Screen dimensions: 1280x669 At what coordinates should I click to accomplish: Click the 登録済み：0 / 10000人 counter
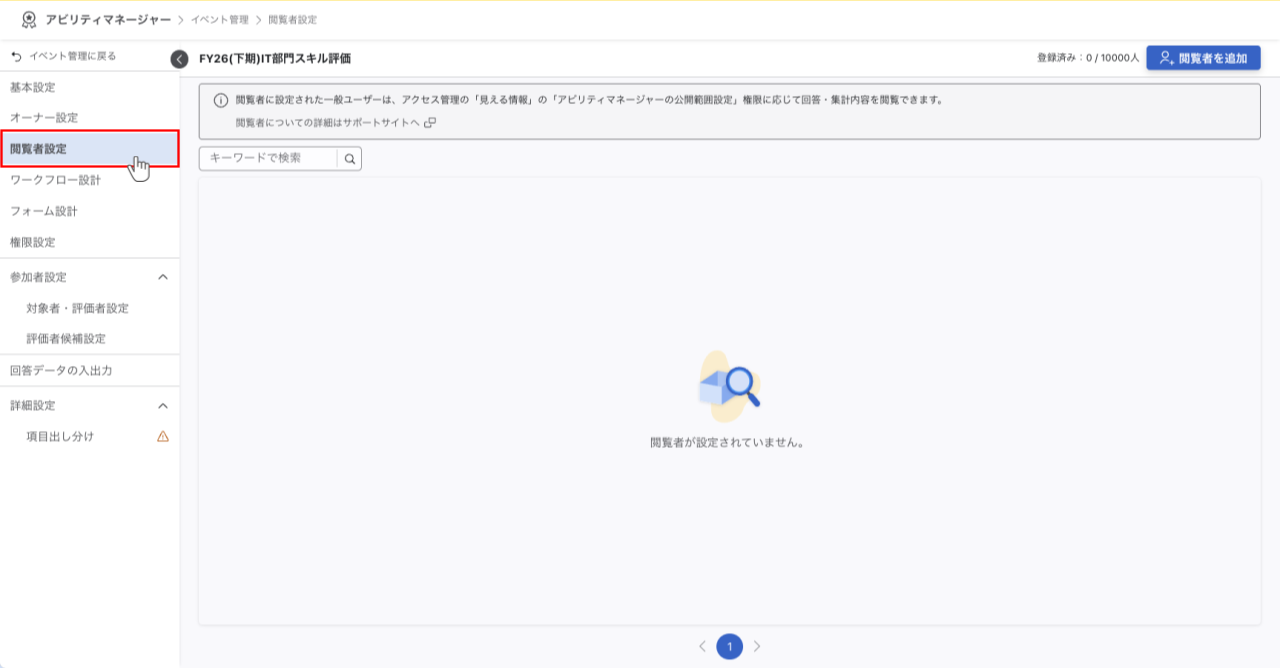tap(1088, 58)
